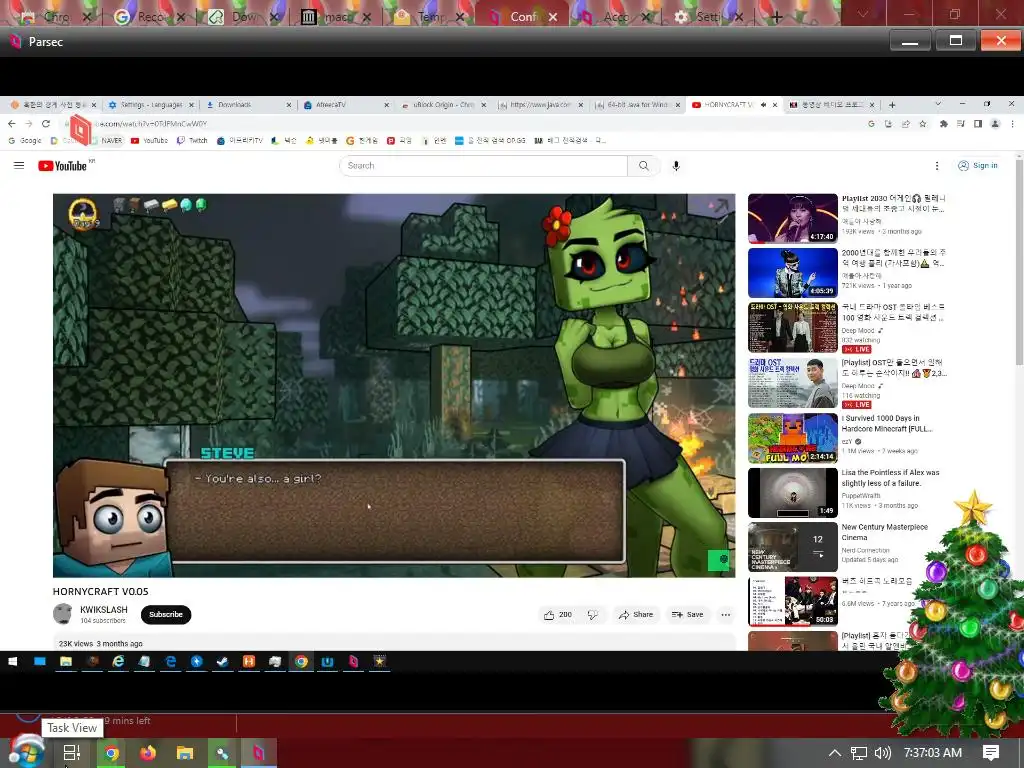The image size is (1024, 768).
Task: Open remote Chrome three-dot menu
Action: pos(1012,123)
